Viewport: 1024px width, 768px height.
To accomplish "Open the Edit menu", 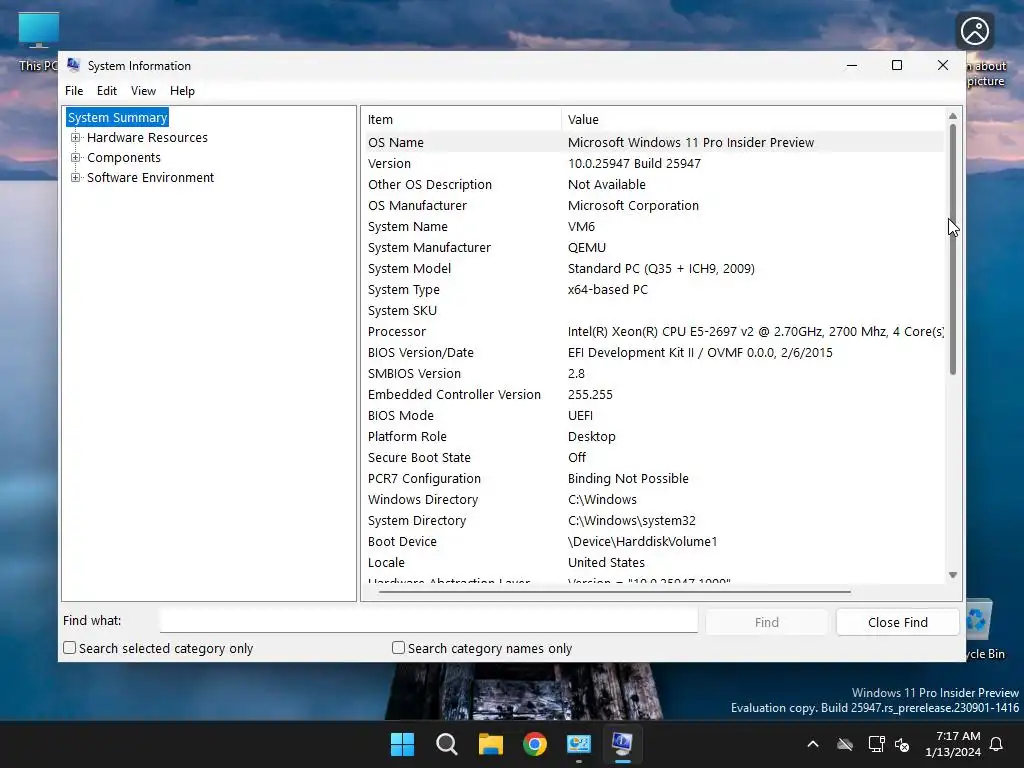I will click(107, 91).
